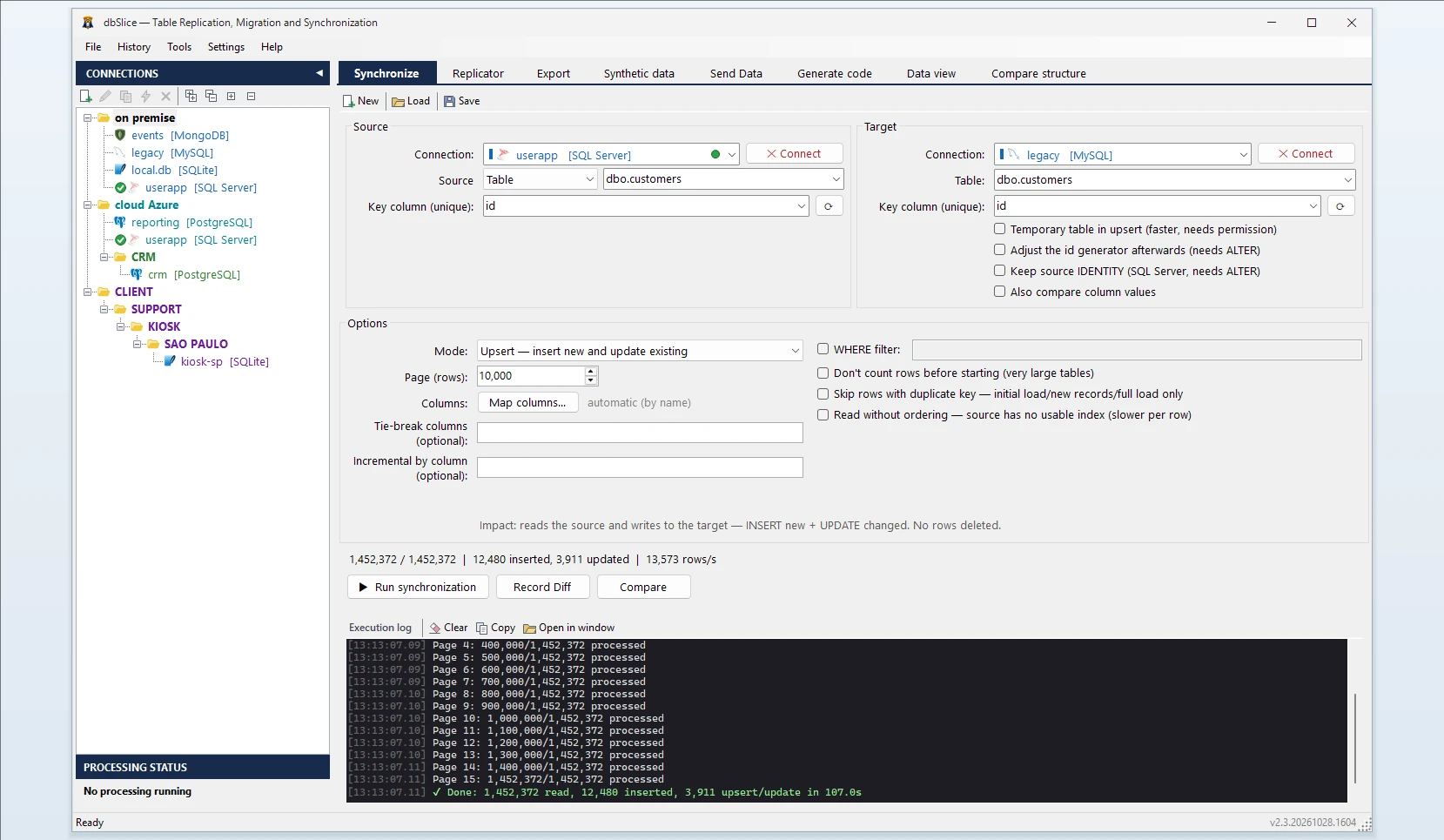The width and height of the screenshot is (1444, 840).
Task: Click the new connection icon
Action: point(85,97)
